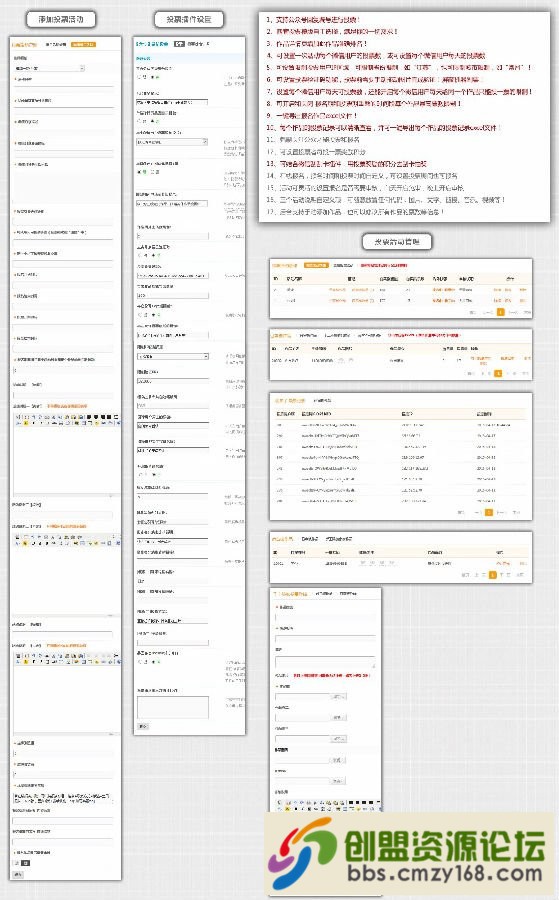Switch to orange highlighted tab in add-activity panel
This screenshot has height=900, width=559.
(84, 44)
